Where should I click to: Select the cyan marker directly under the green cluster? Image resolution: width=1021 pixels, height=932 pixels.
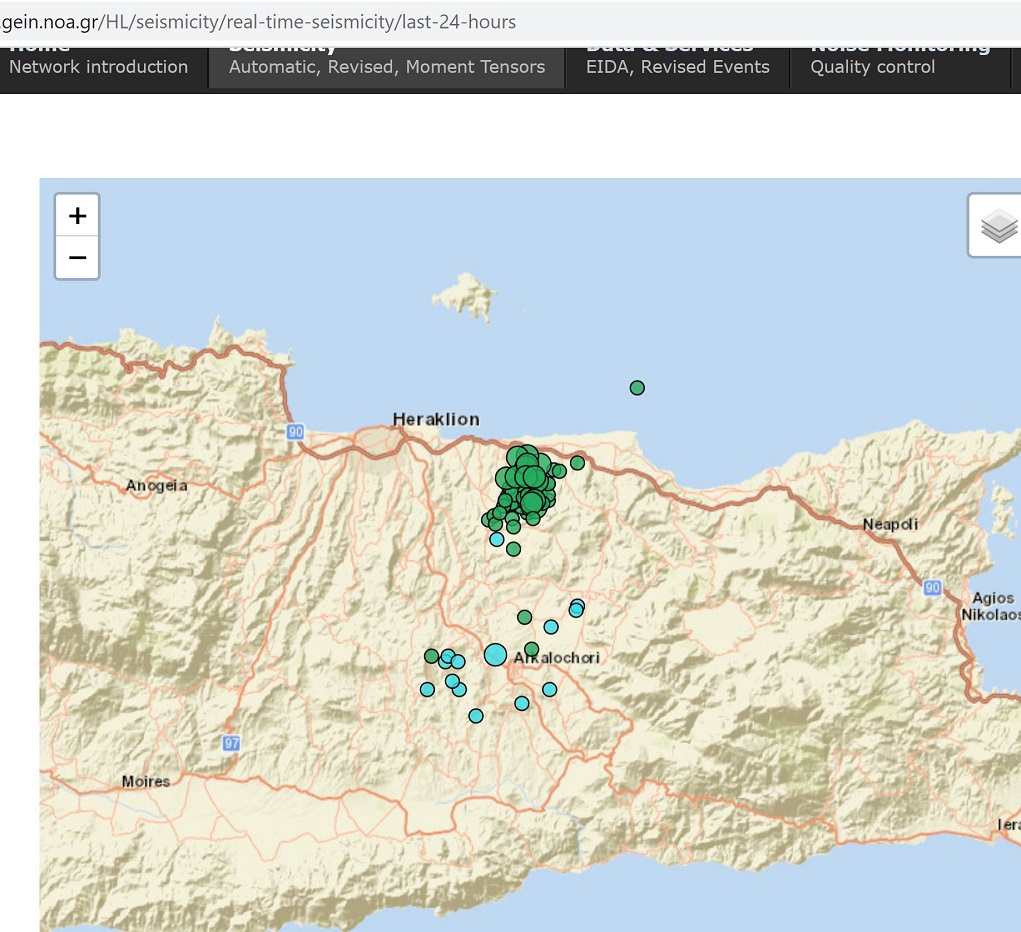[497, 539]
